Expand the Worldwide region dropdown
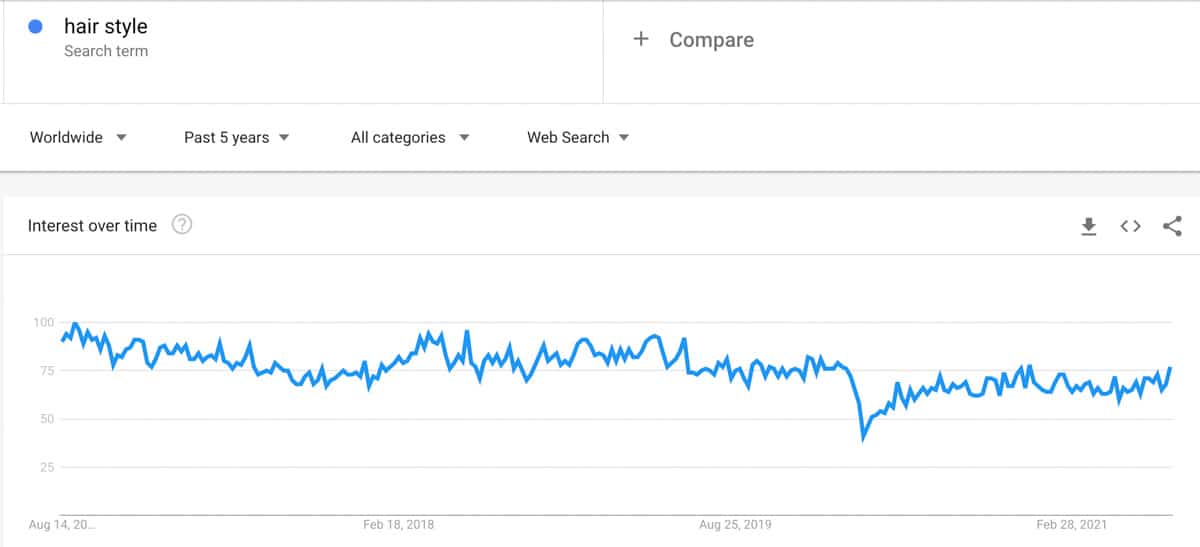The image size is (1200, 547). click(x=78, y=138)
